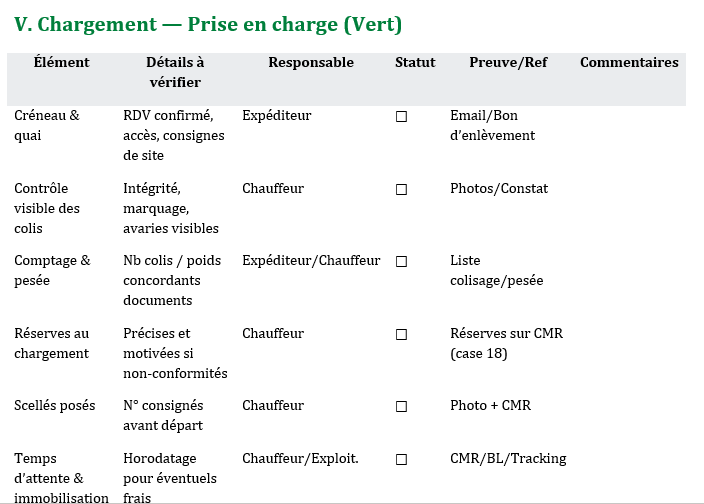Click the 'Expéditeur/Chauffeur' responsable cell
The image size is (704, 504).
[311, 260]
